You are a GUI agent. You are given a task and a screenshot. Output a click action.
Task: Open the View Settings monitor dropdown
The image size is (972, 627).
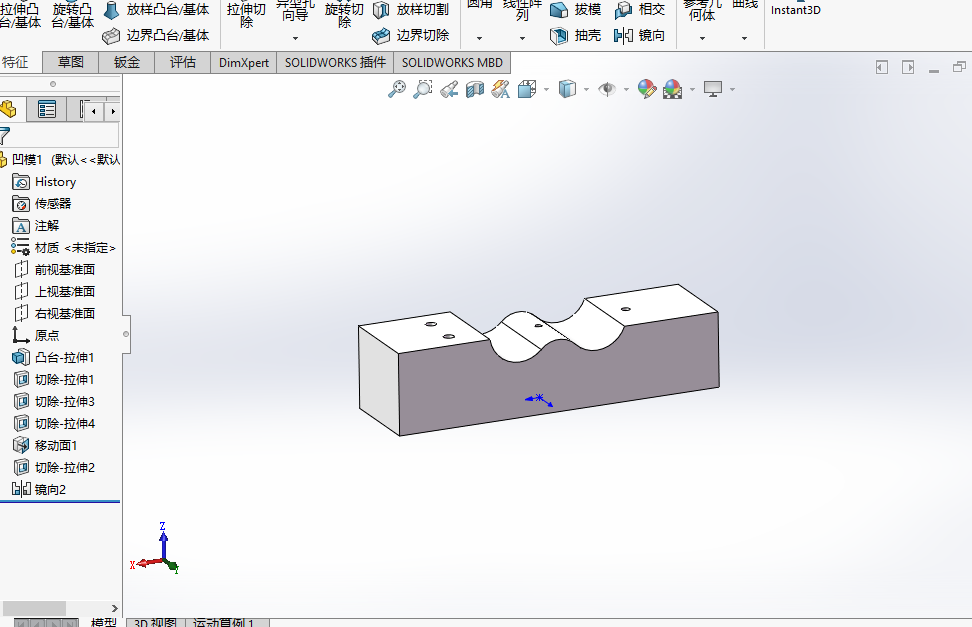[x=732, y=89]
